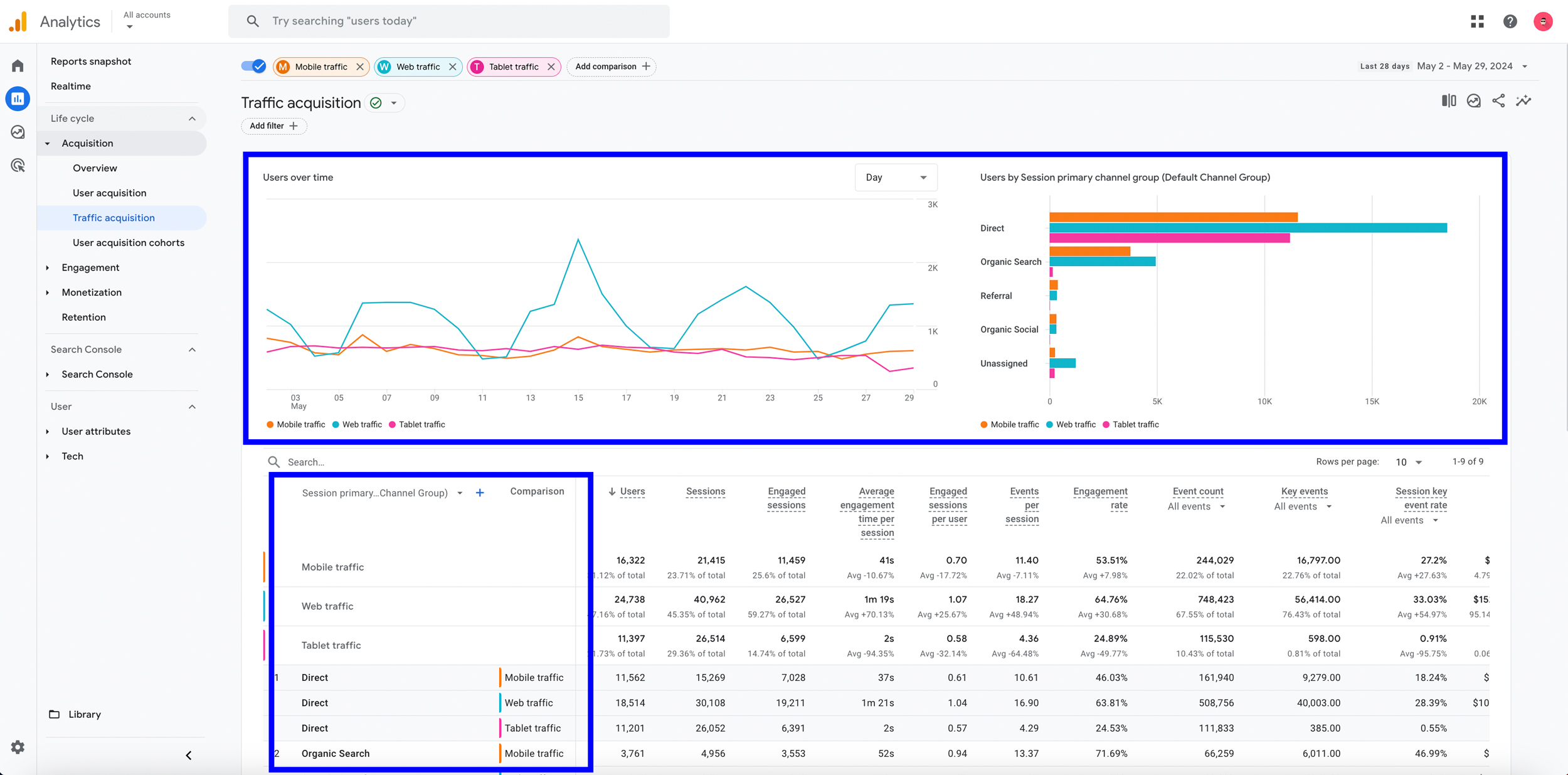Image resolution: width=1568 pixels, height=775 pixels.
Task: Open Admin settings gear
Action: 18,747
